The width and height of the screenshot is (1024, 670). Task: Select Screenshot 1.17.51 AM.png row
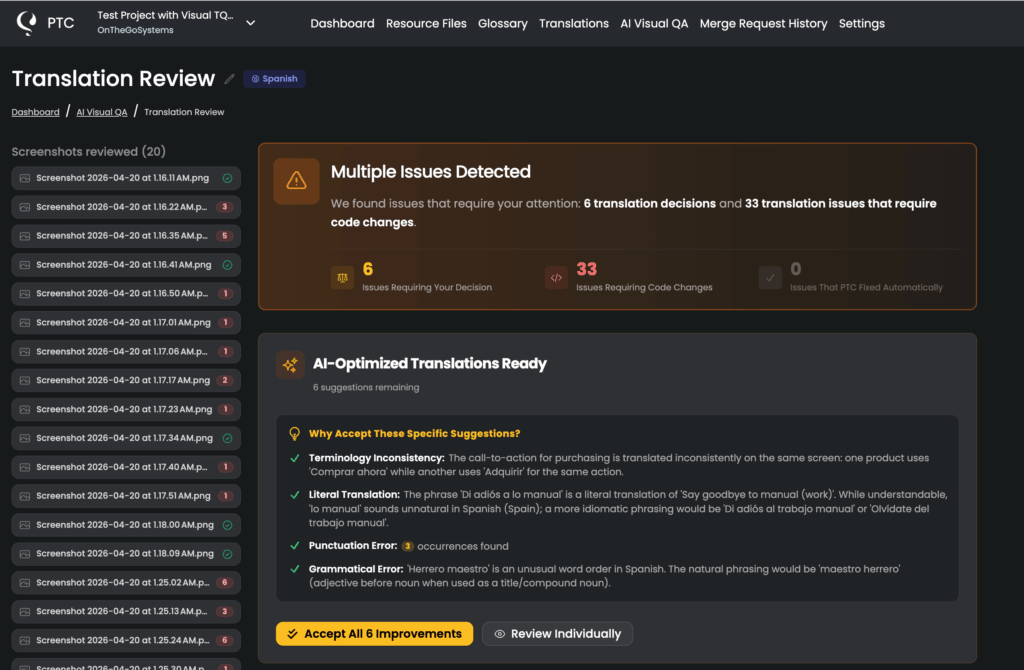click(x=126, y=496)
